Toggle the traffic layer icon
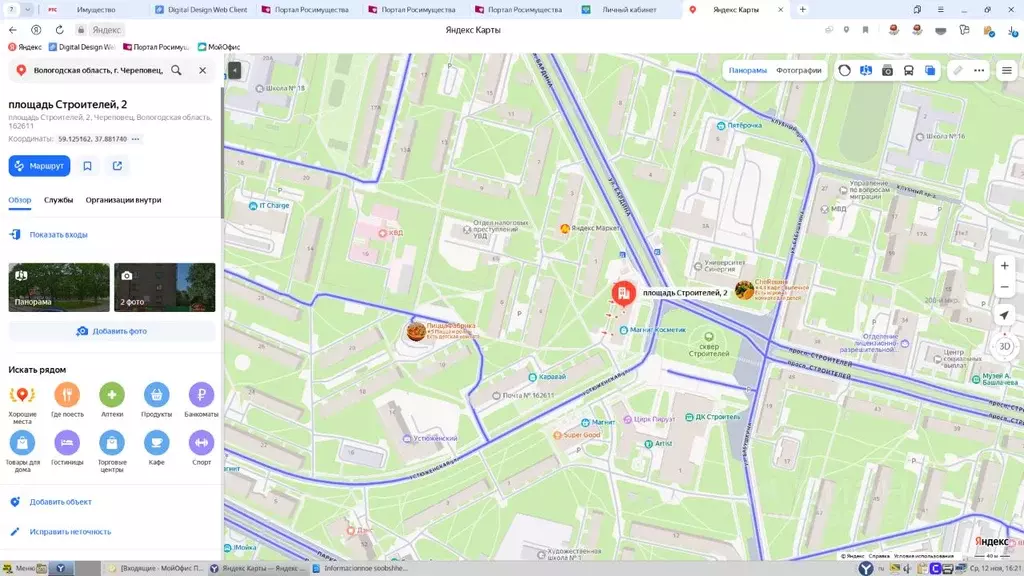This screenshot has height=576, width=1024. coord(845,70)
